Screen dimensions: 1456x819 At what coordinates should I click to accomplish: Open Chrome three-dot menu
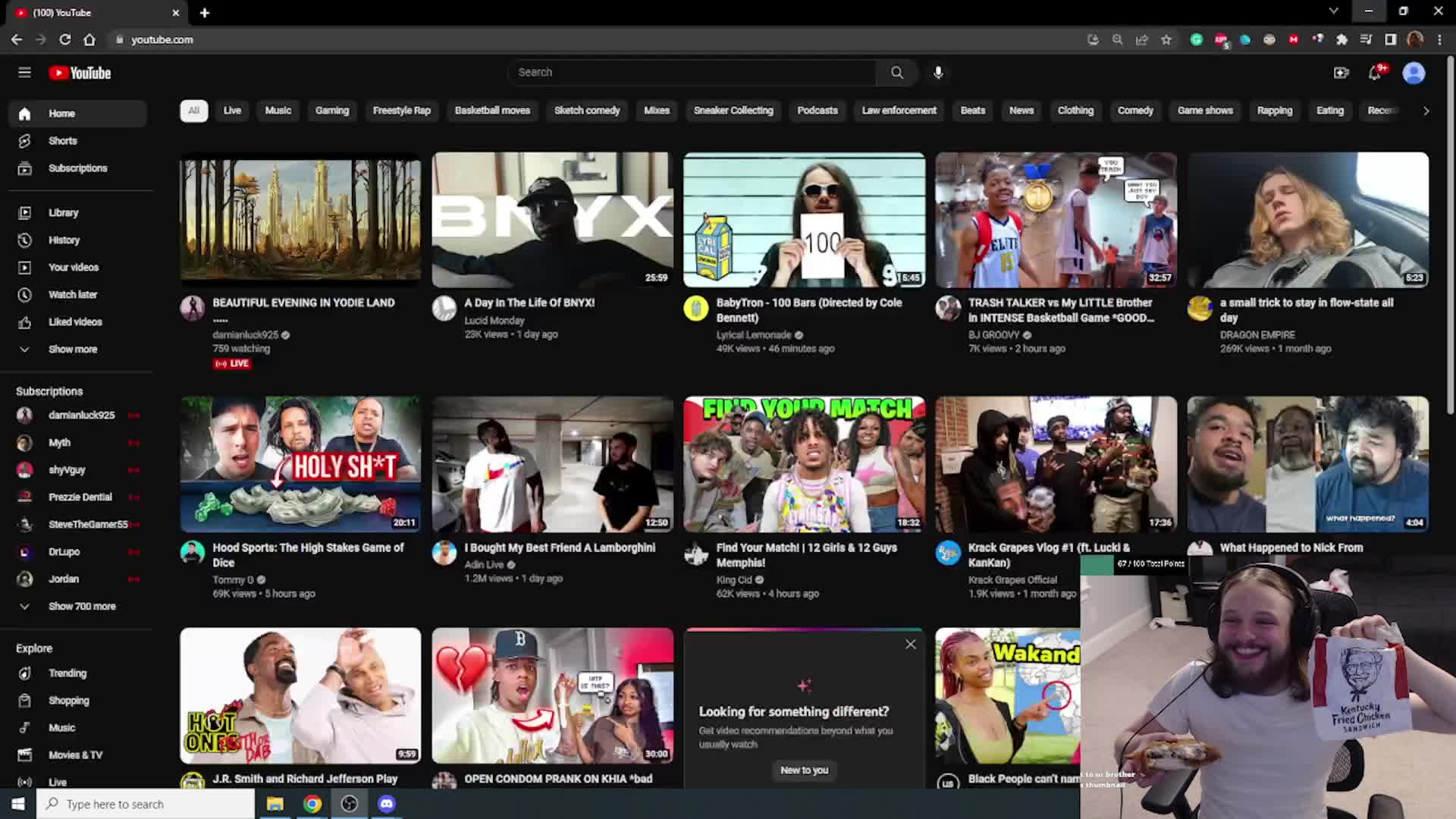(1439, 39)
